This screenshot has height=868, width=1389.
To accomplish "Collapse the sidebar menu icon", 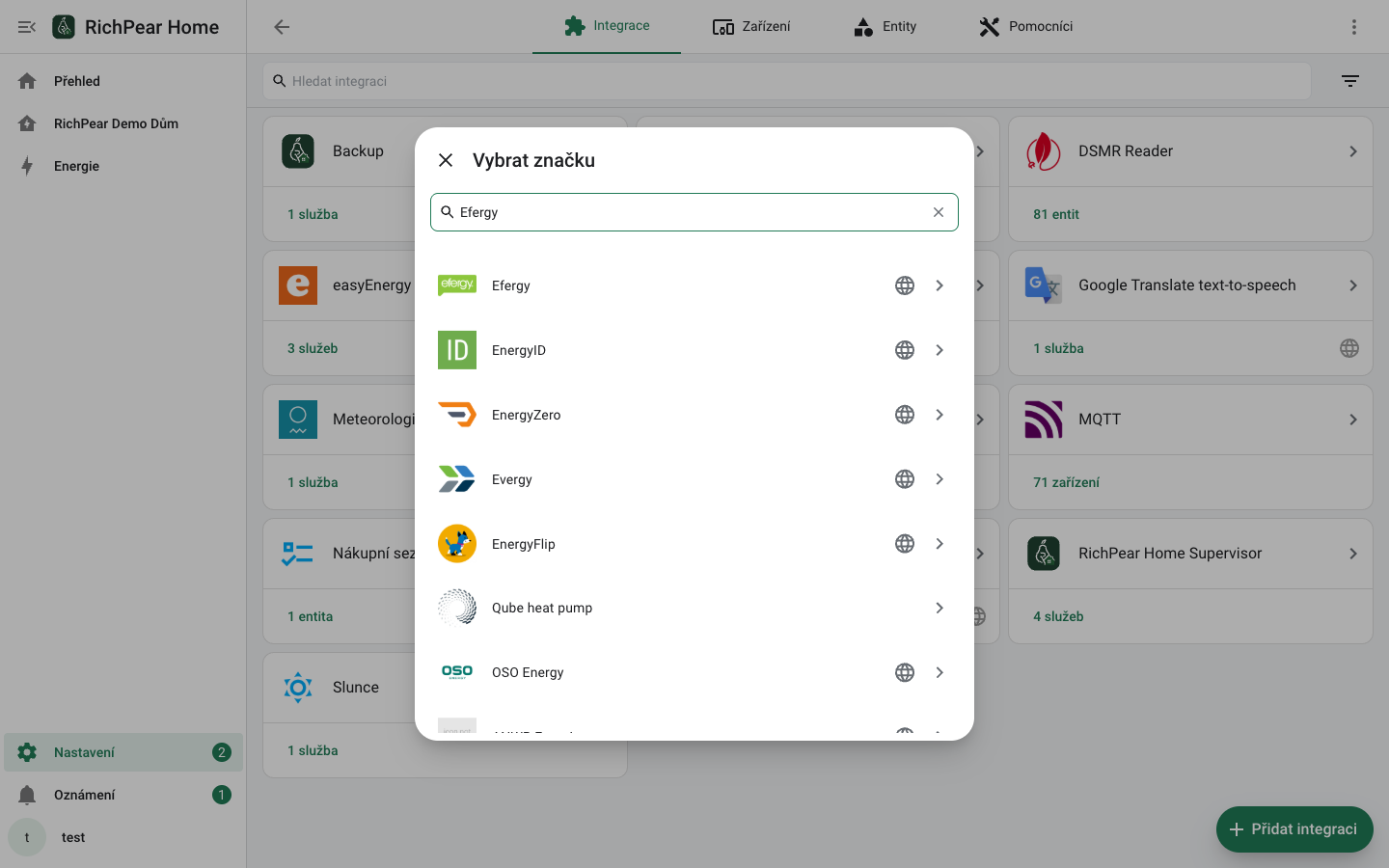I will (x=27, y=27).
